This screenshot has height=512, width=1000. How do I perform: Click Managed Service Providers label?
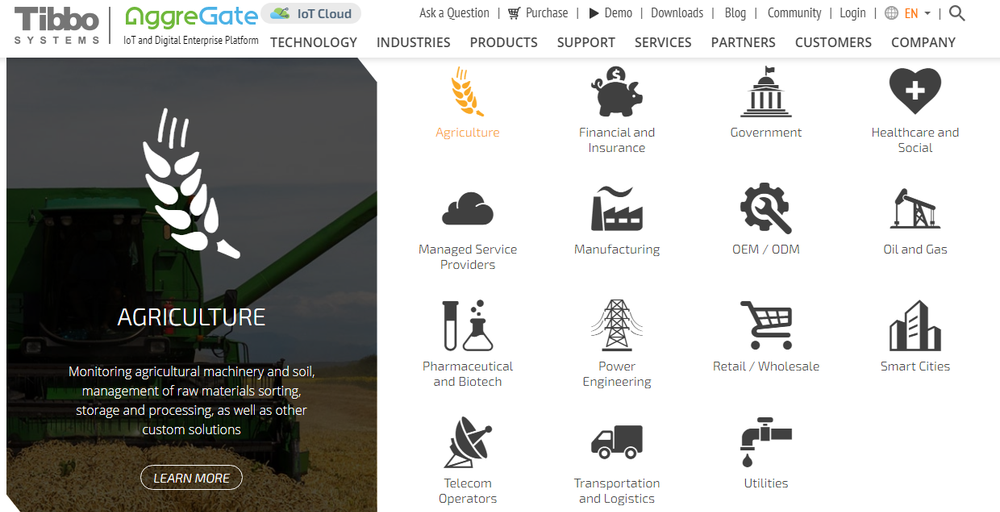pyautogui.click(x=467, y=257)
